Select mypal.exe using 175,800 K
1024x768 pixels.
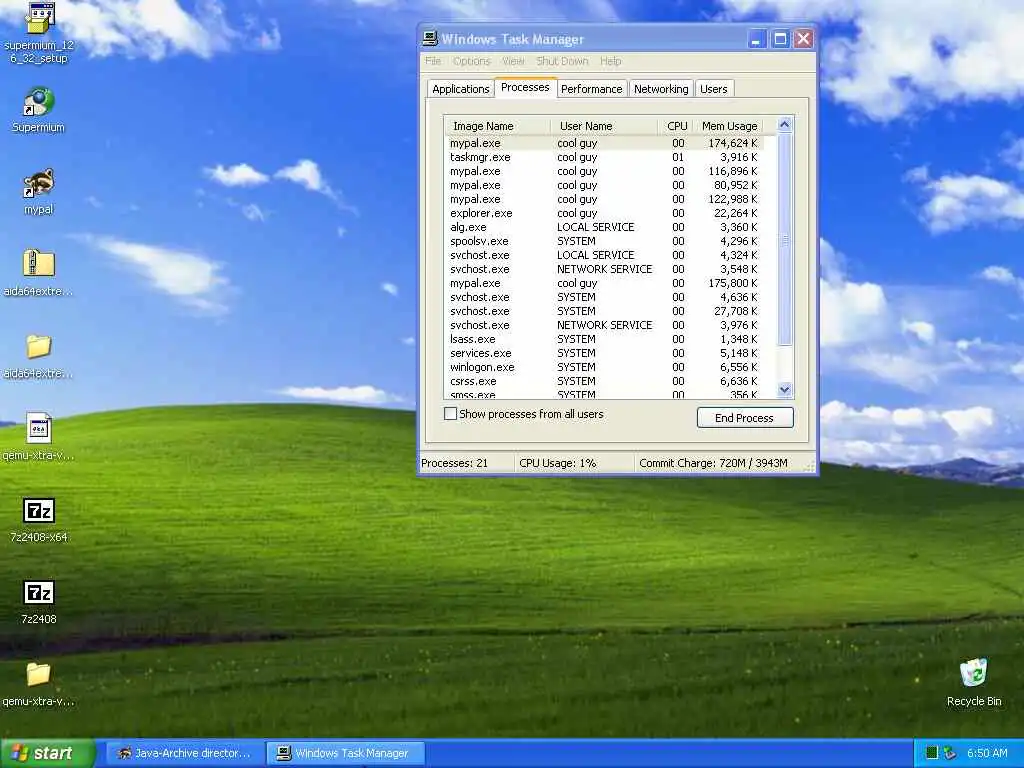click(x=603, y=283)
